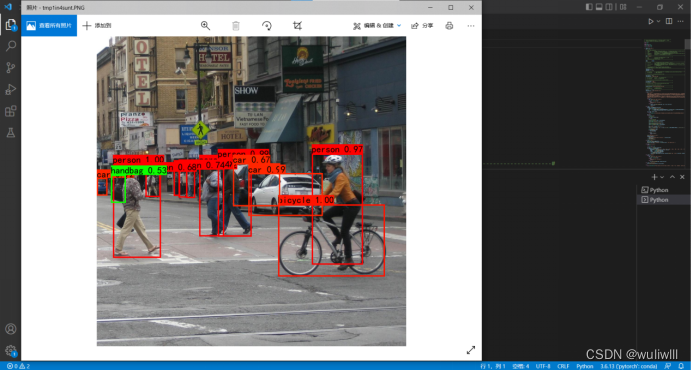Enter fullscreen with the expand arrows icon

coord(471,350)
